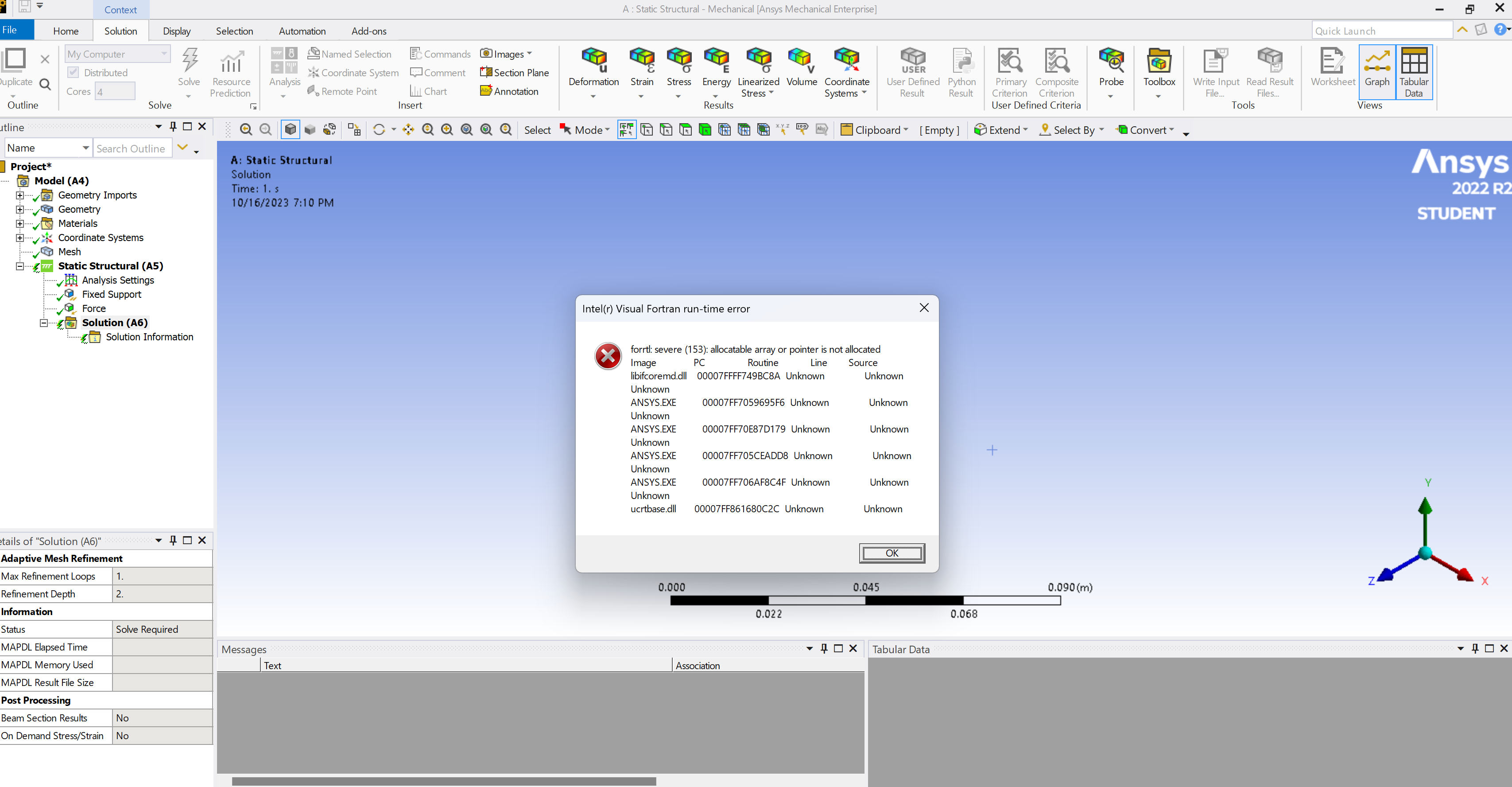Viewport: 1512px width, 787px height.
Task: Toggle the Distributed checkbox
Action: (74, 72)
